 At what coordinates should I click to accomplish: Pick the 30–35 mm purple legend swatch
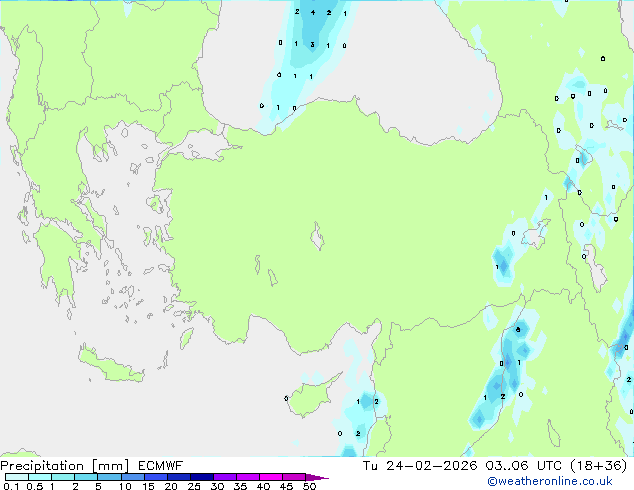pos(224,477)
